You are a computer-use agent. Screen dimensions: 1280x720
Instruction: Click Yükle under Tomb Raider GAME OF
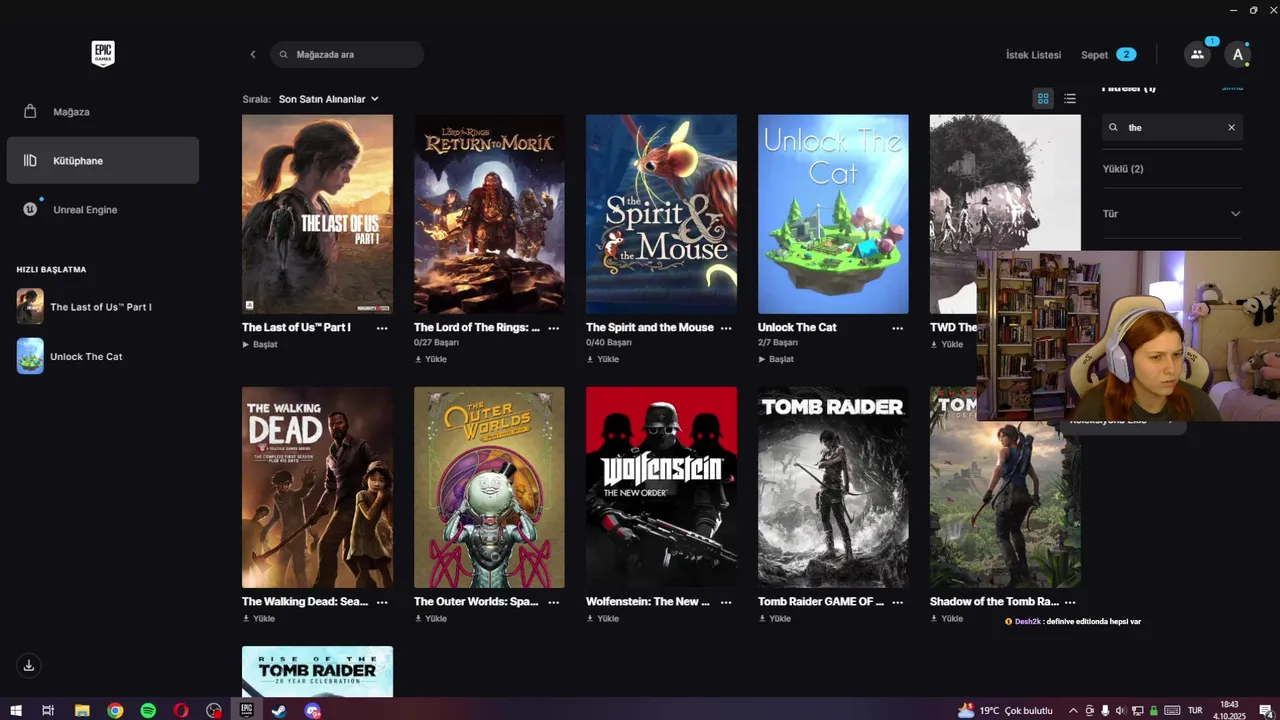[775, 618]
